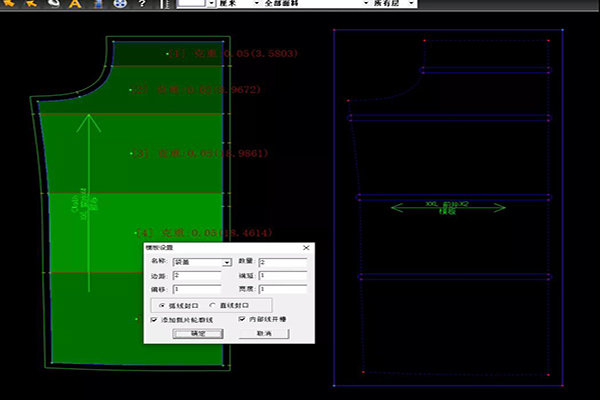Click the second orange arrow pointer tool
Image resolution: width=600 pixels, height=400 pixels.
(x=29, y=4)
